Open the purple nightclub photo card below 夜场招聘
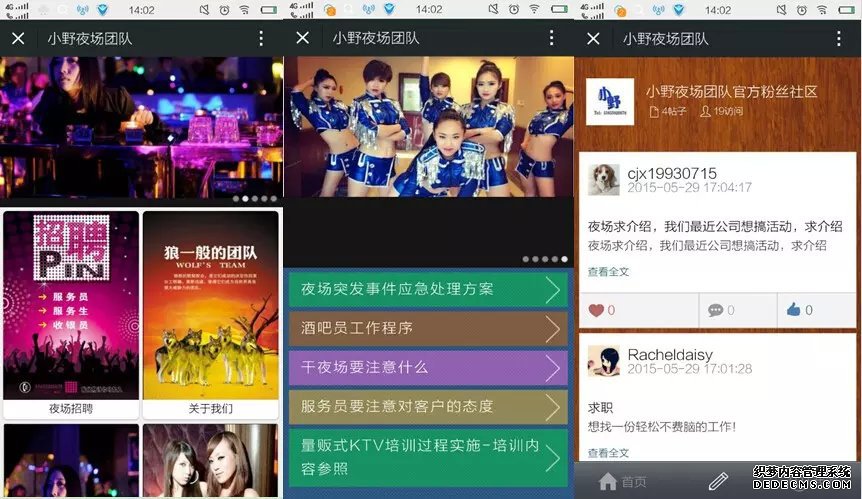 pyautogui.click(x=71, y=461)
